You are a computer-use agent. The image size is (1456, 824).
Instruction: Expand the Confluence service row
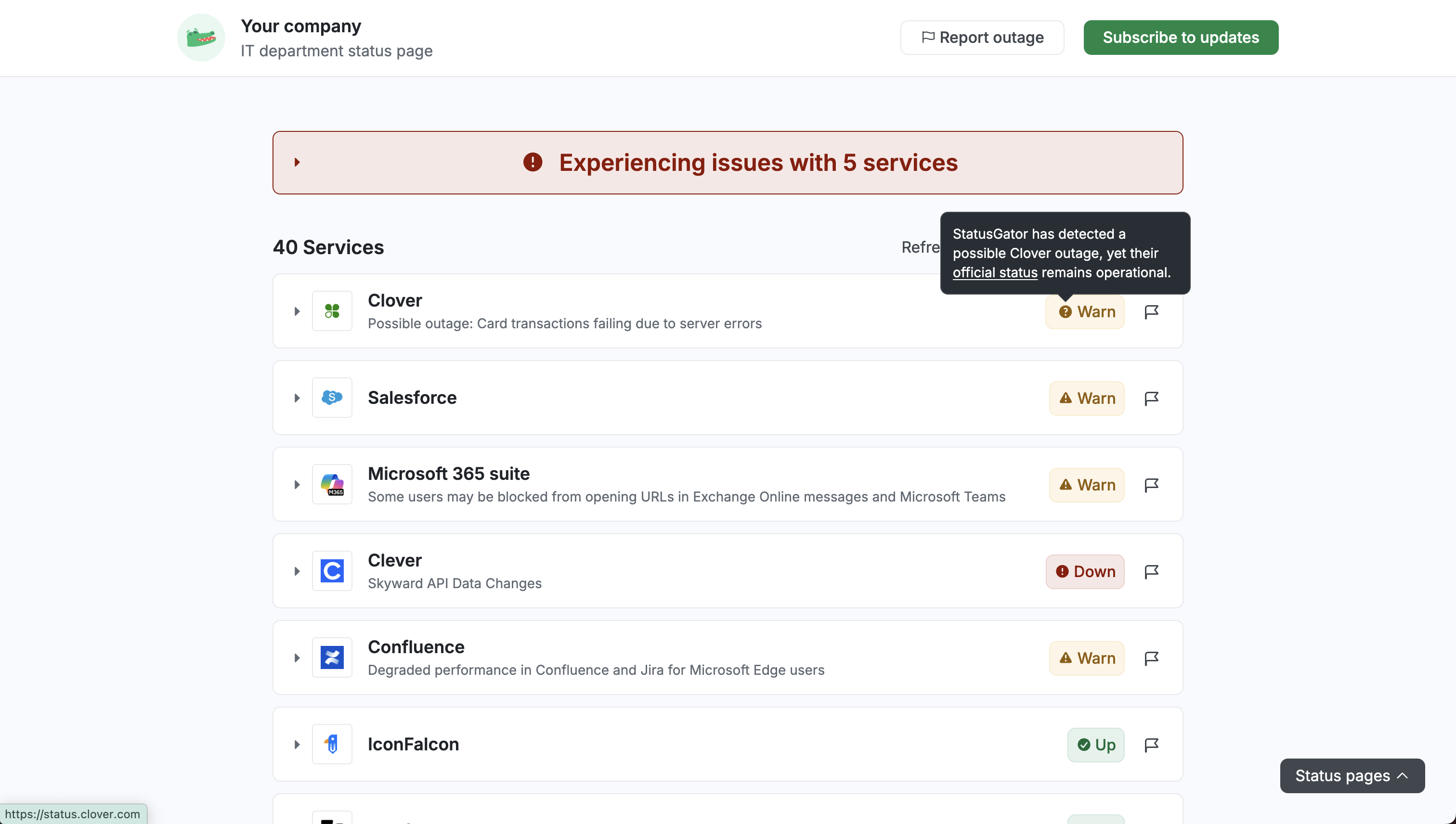tap(297, 657)
